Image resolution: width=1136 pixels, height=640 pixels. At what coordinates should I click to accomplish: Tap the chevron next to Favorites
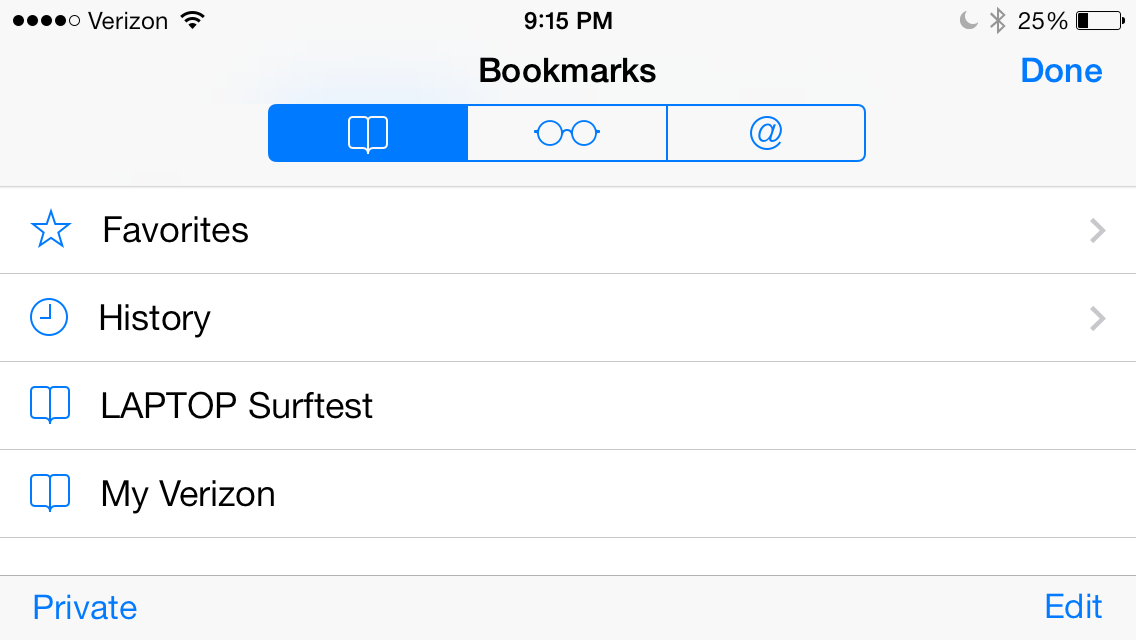1097,230
